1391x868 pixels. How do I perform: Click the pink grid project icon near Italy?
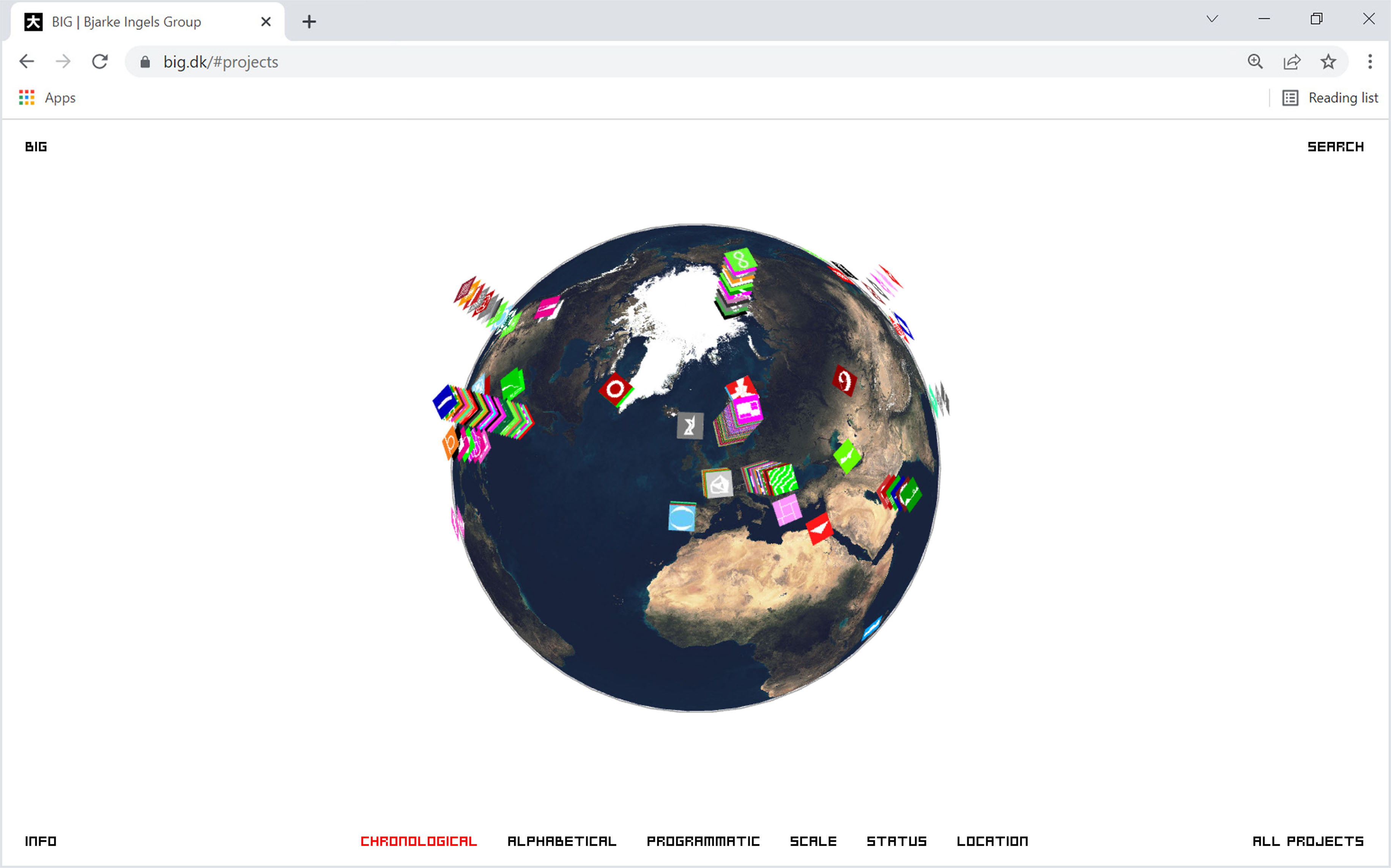[787, 509]
